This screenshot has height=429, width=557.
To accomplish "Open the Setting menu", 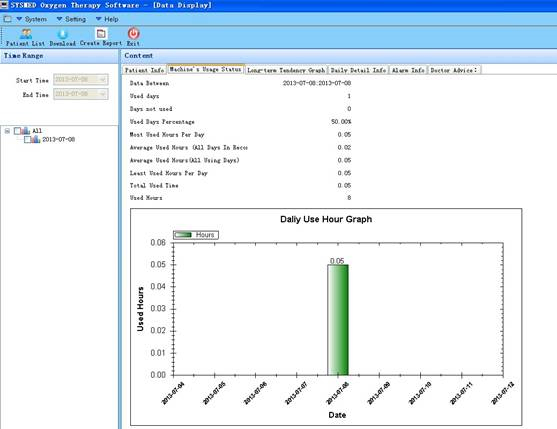I will [x=71, y=19].
